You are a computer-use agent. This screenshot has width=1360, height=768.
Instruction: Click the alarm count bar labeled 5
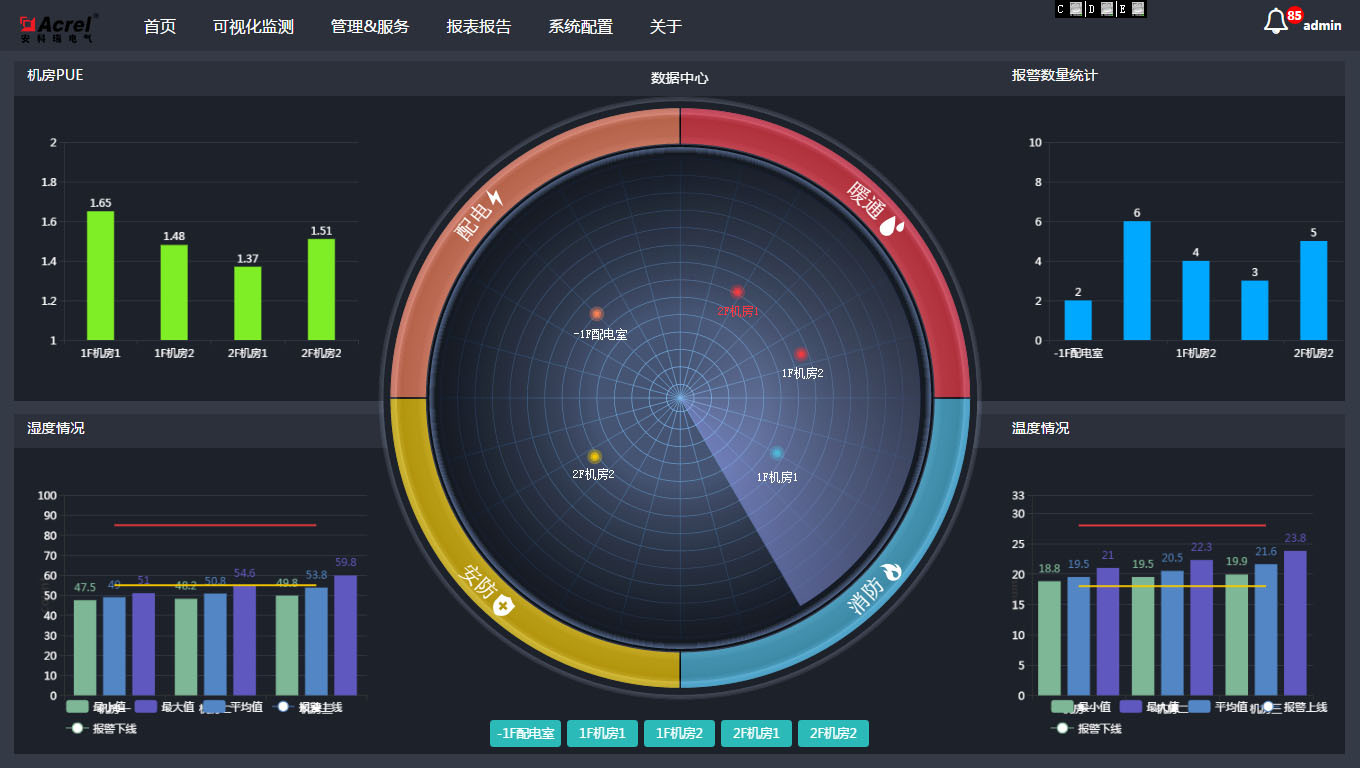coord(1314,290)
